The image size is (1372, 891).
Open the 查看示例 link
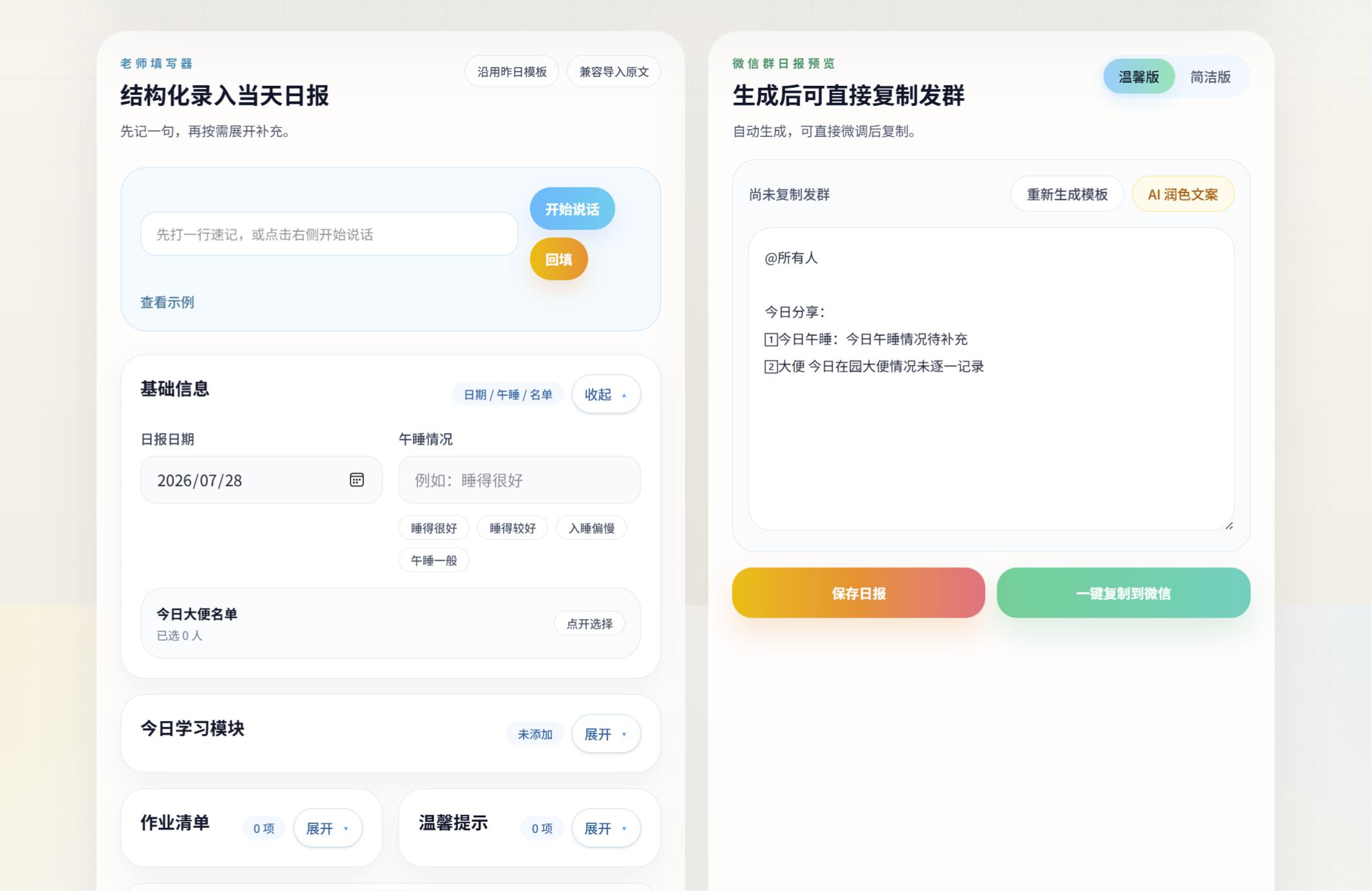click(167, 302)
